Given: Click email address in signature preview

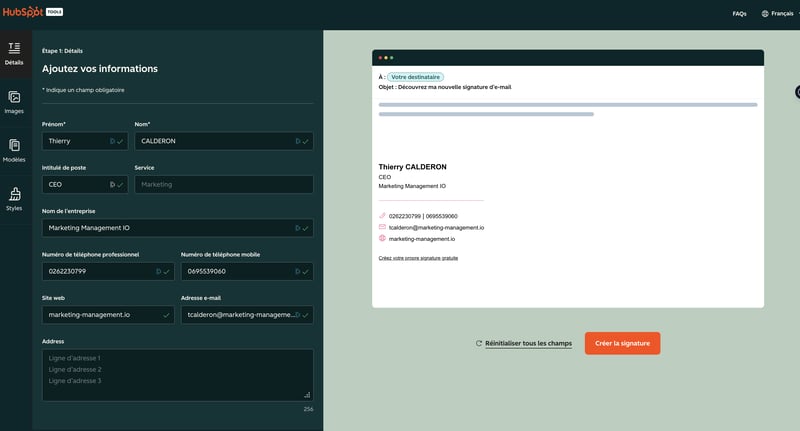Looking at the screenshot, I should click(436, 227).
